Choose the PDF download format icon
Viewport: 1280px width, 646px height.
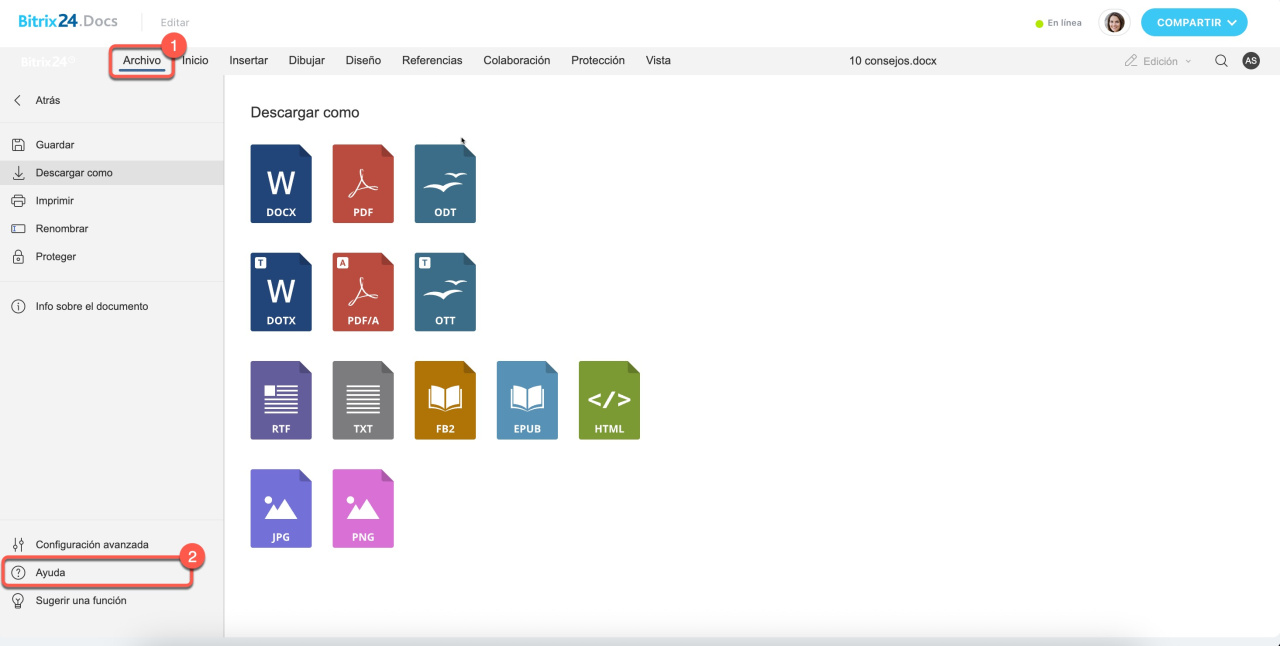tap(363, 184)
